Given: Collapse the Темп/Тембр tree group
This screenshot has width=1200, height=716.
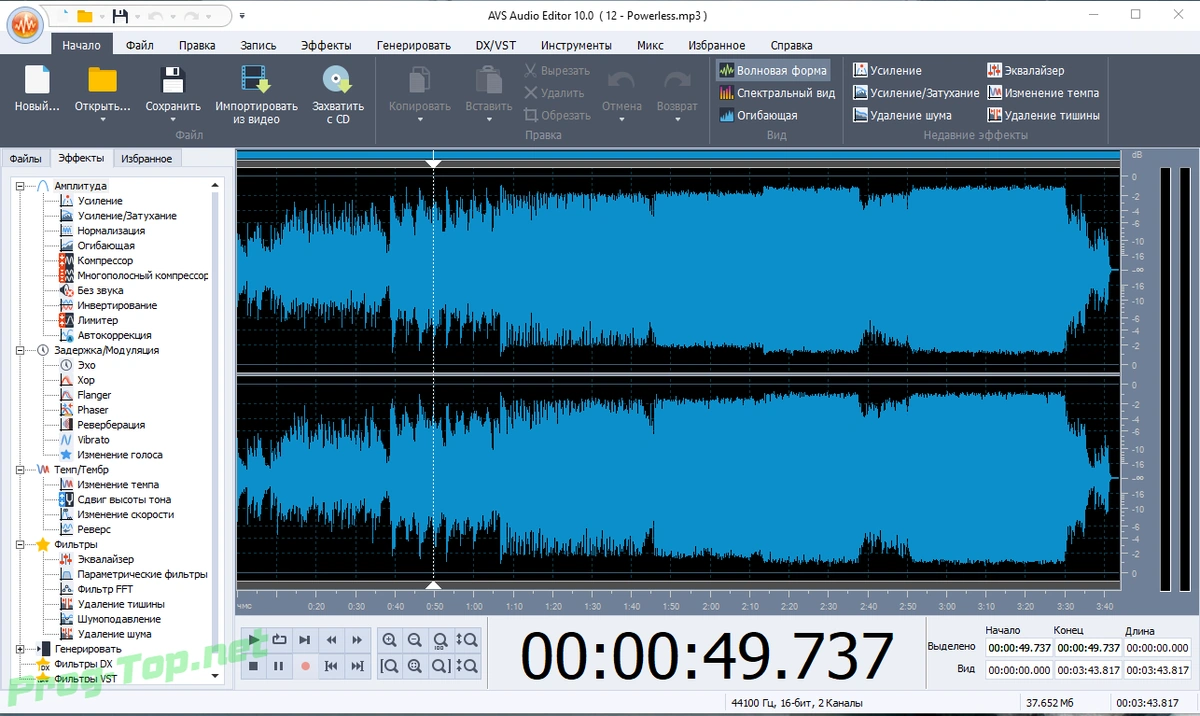Looking at the screenshot, I should pos(20,469).
